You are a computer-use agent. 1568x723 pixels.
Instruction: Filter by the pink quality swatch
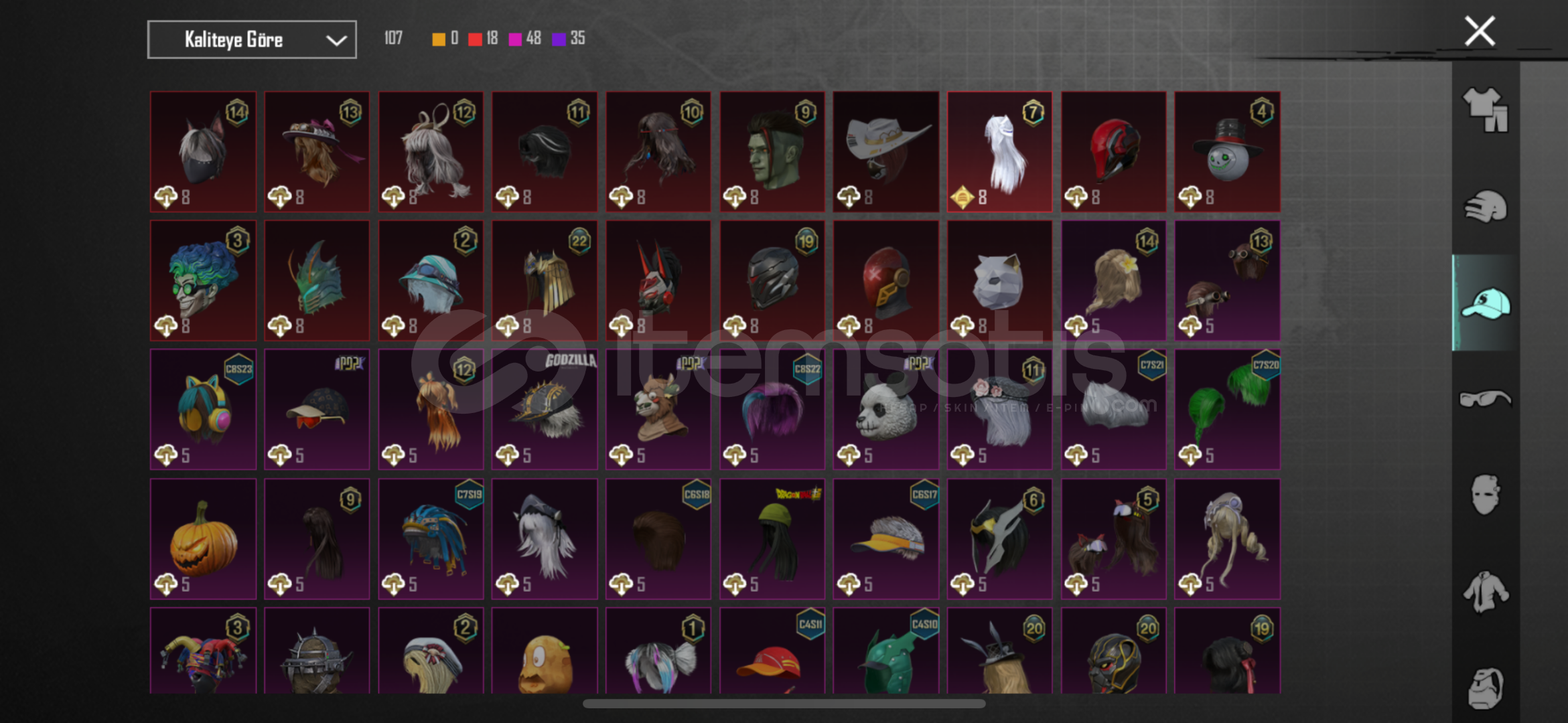pyautogui.click(x=515, y=39)
